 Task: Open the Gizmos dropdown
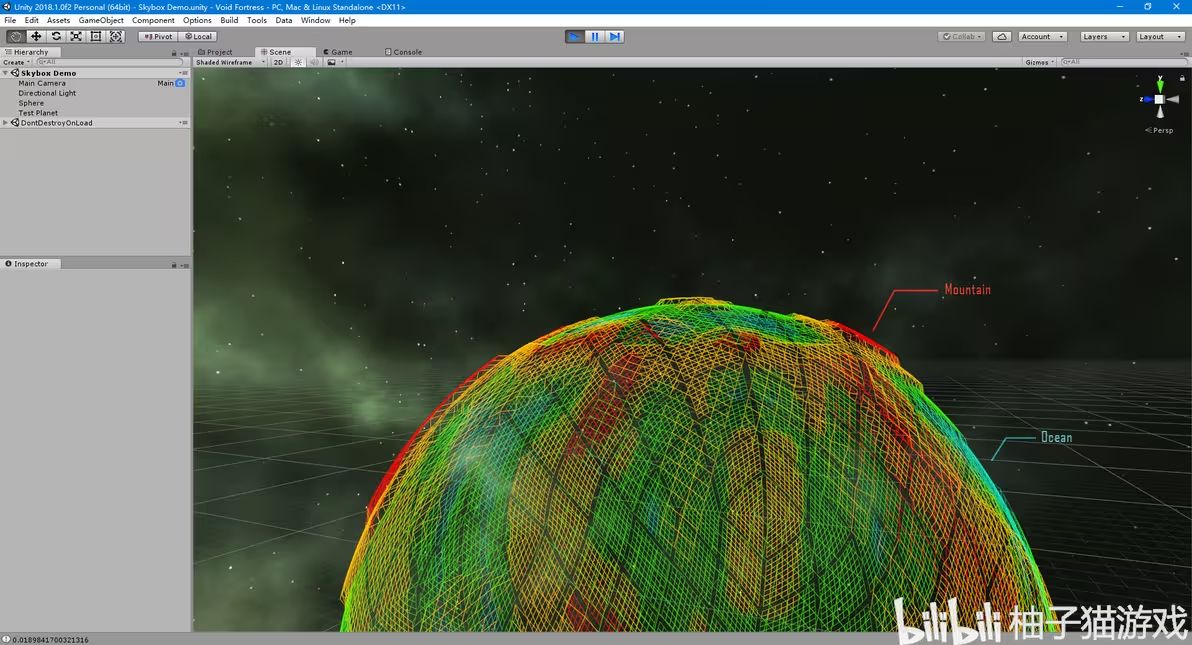[1039, 62]
